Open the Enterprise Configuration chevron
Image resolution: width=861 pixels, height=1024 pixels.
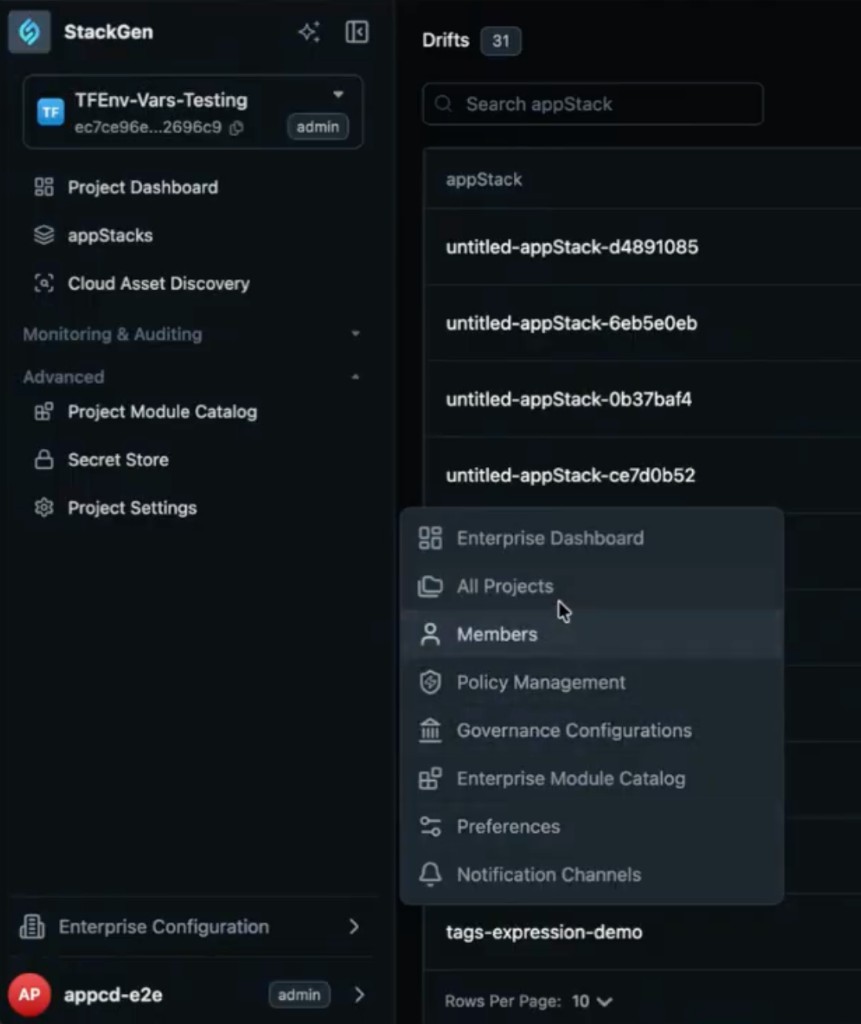pyautogui.click(x=354, y=926)
